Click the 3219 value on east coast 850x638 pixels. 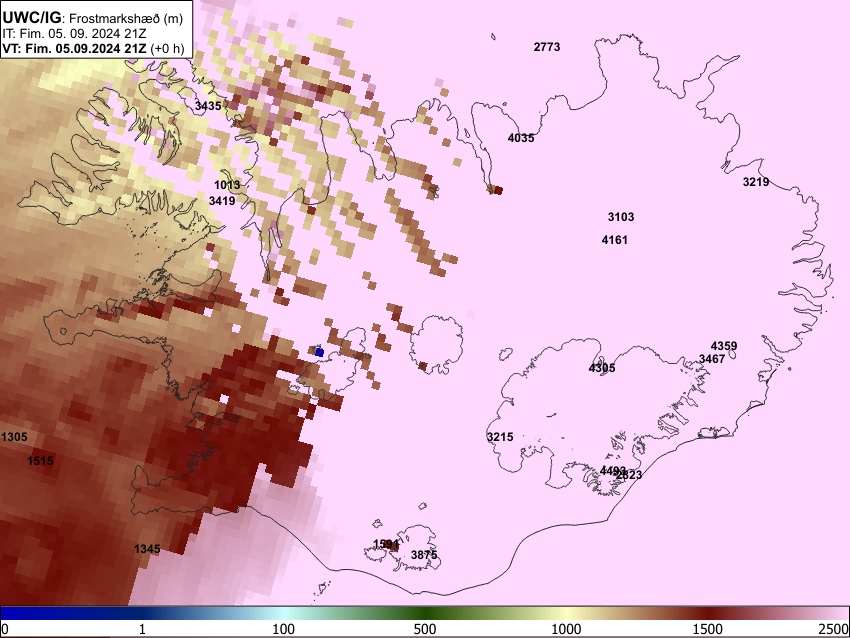pyautogui.click(x=756, y=182)
